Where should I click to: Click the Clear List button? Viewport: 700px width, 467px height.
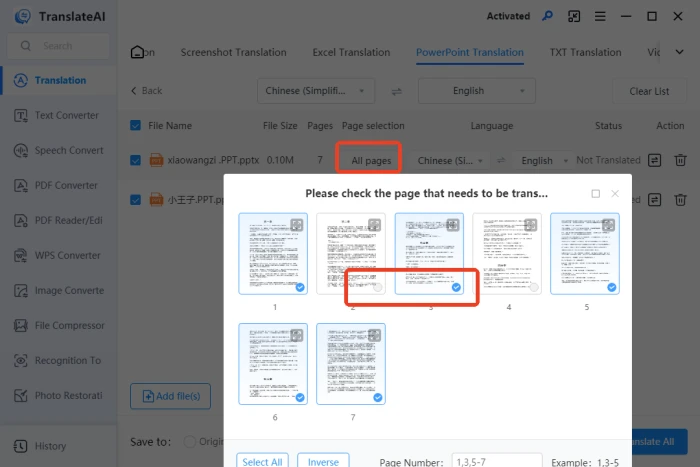pyautogui.click(x=649, y=91)
